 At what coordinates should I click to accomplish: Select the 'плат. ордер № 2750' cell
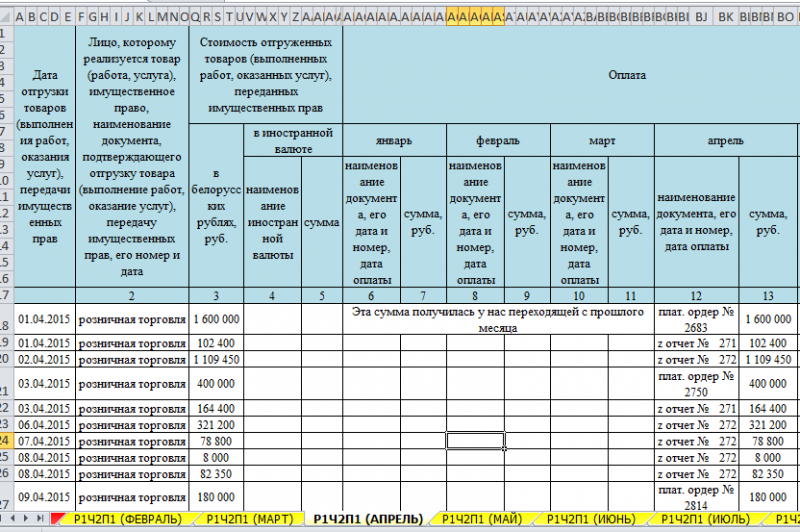pos(696,383)
